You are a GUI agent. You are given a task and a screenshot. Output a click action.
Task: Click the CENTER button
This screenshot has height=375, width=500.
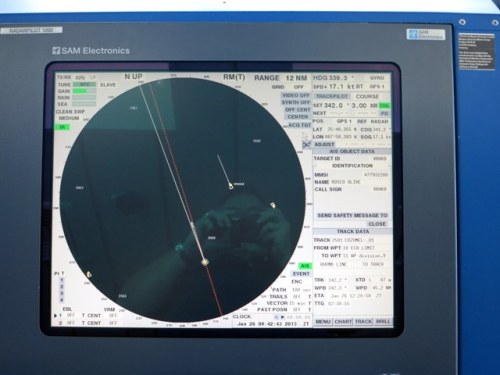point(298,117)
